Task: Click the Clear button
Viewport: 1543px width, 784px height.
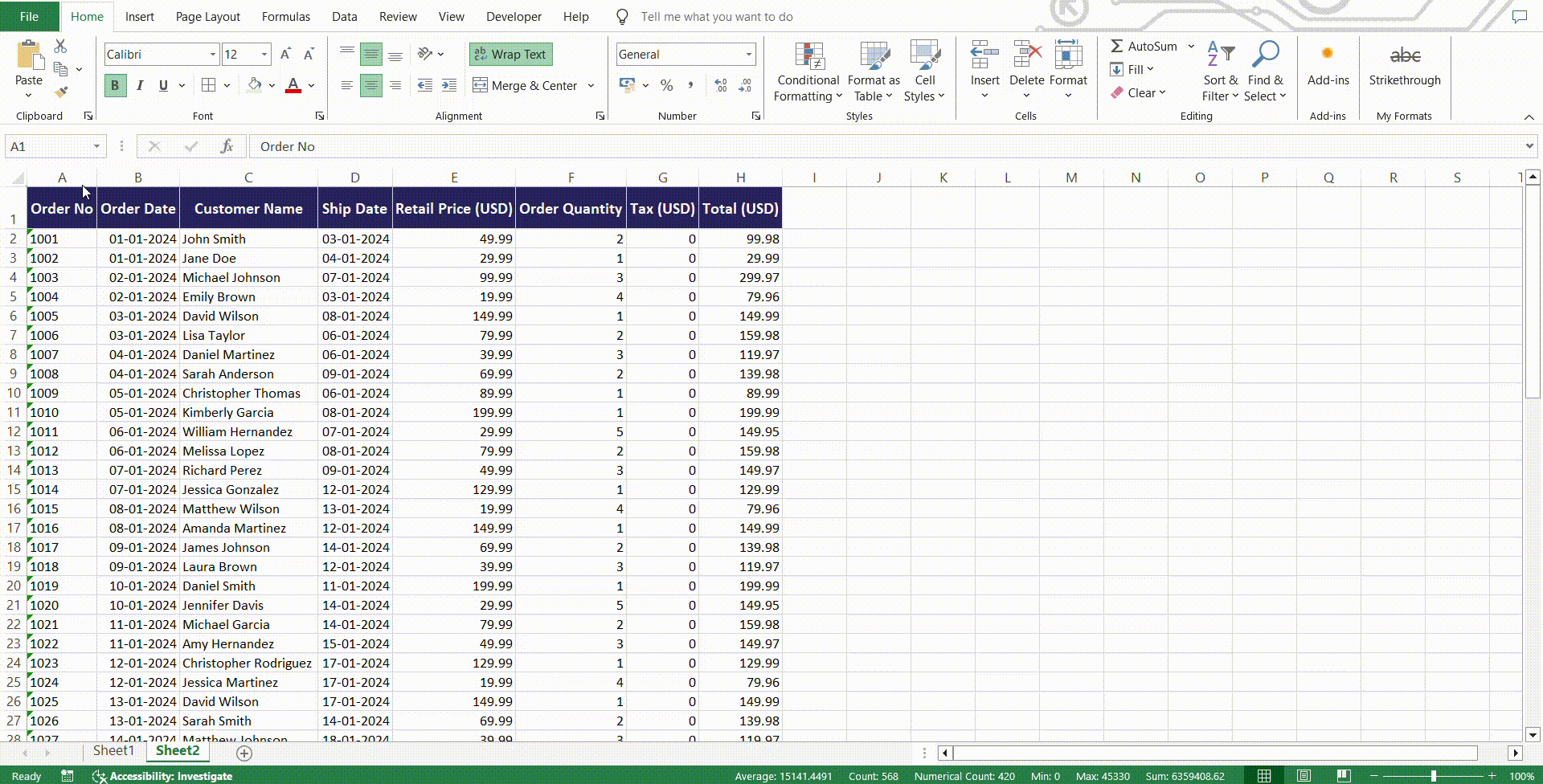Action: tap(1138, 93)
